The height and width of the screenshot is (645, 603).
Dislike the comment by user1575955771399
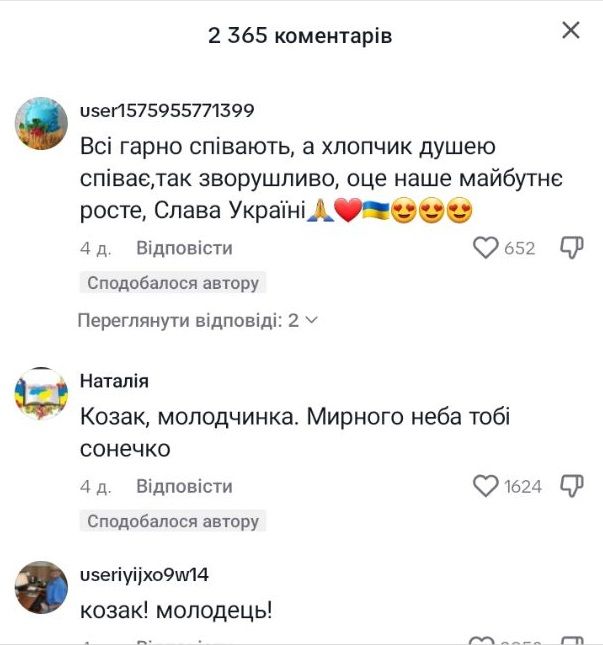[571, 248]
